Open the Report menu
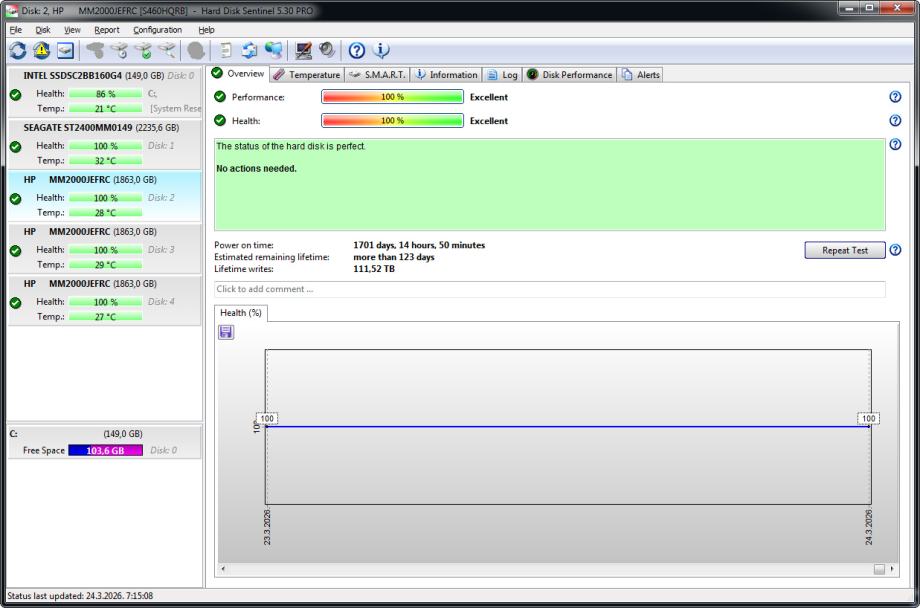 point(106,30)
